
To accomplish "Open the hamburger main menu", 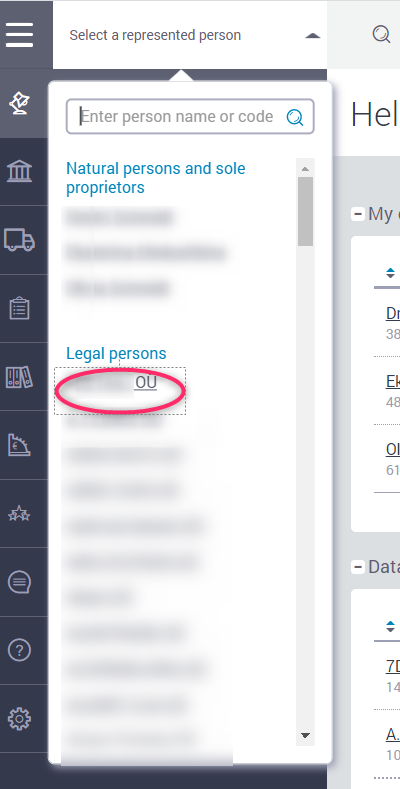I will pyautogui.click(x=20, y=35).
